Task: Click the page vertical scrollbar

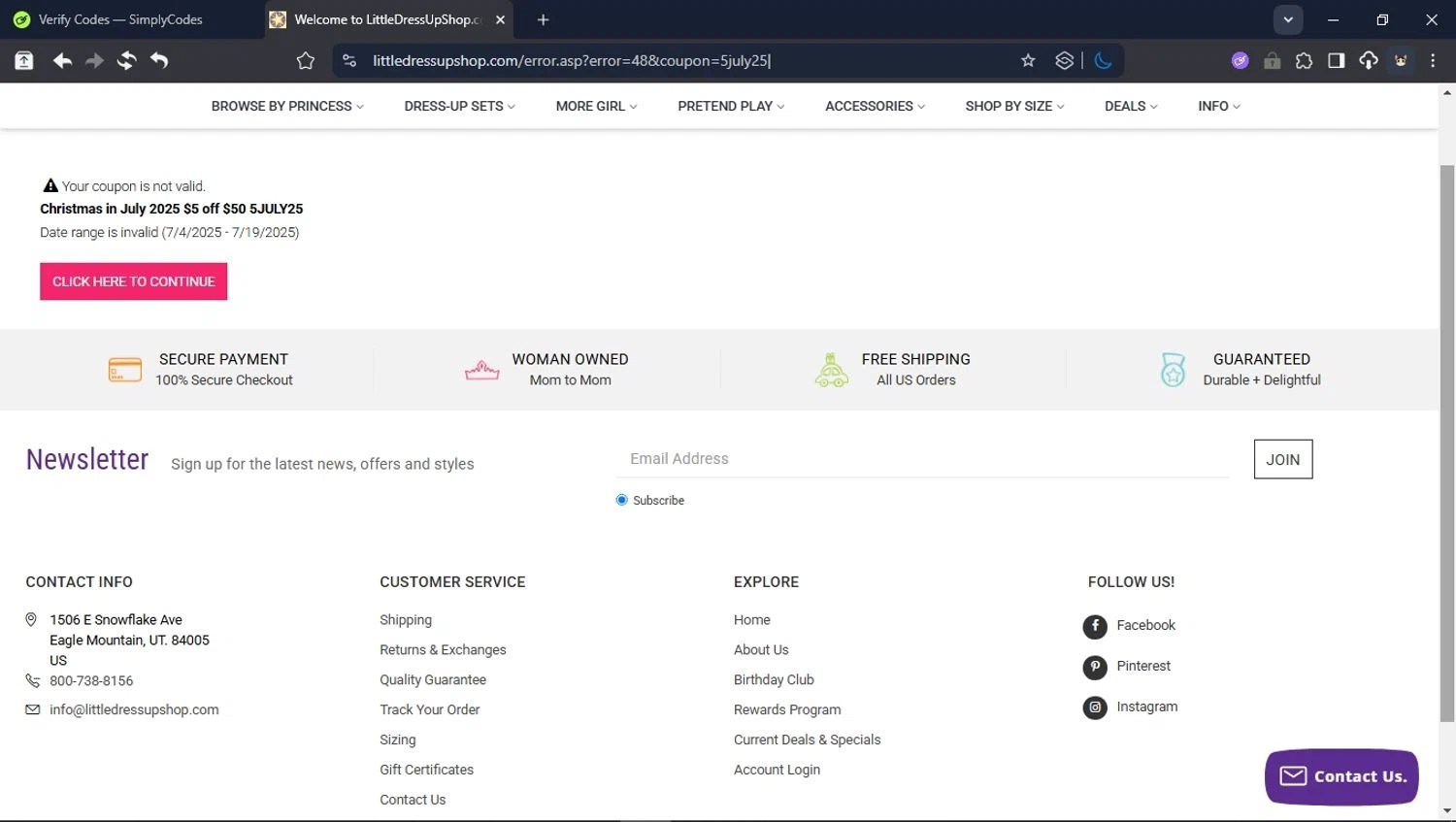Action: click(1447, 444)
